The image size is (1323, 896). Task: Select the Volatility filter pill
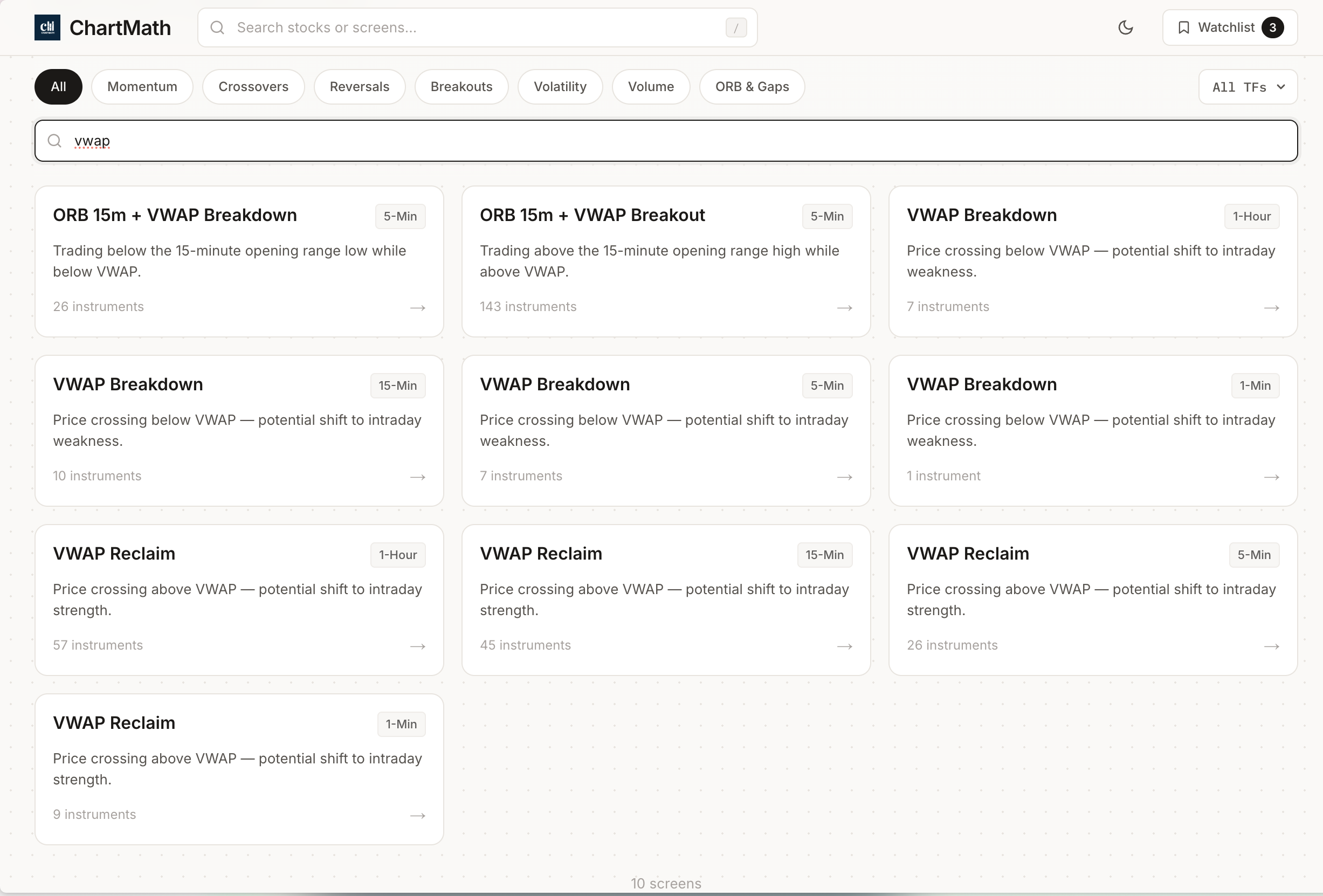(x=560, y=86)
